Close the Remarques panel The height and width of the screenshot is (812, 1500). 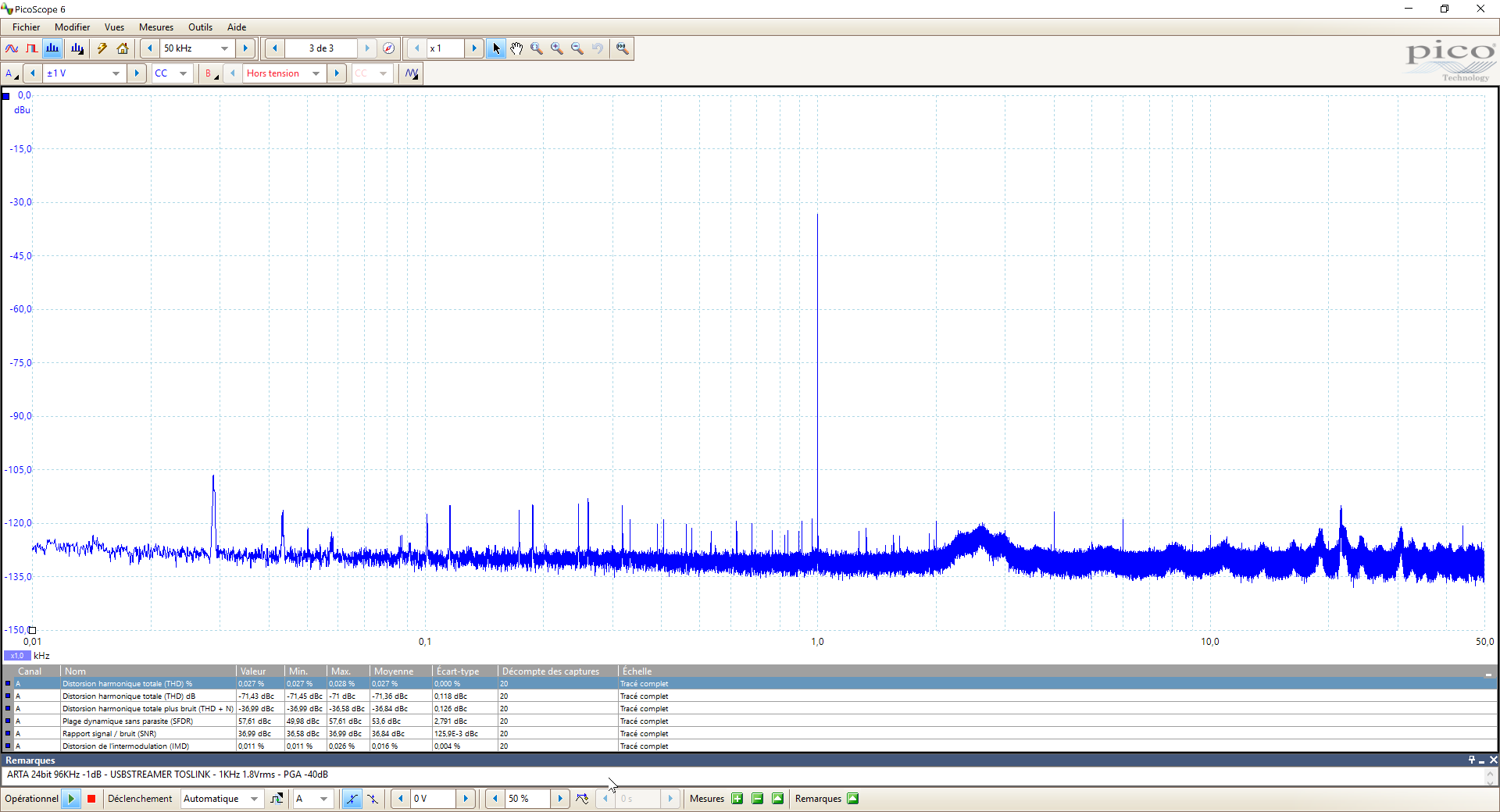click(x=1493, y=760)
